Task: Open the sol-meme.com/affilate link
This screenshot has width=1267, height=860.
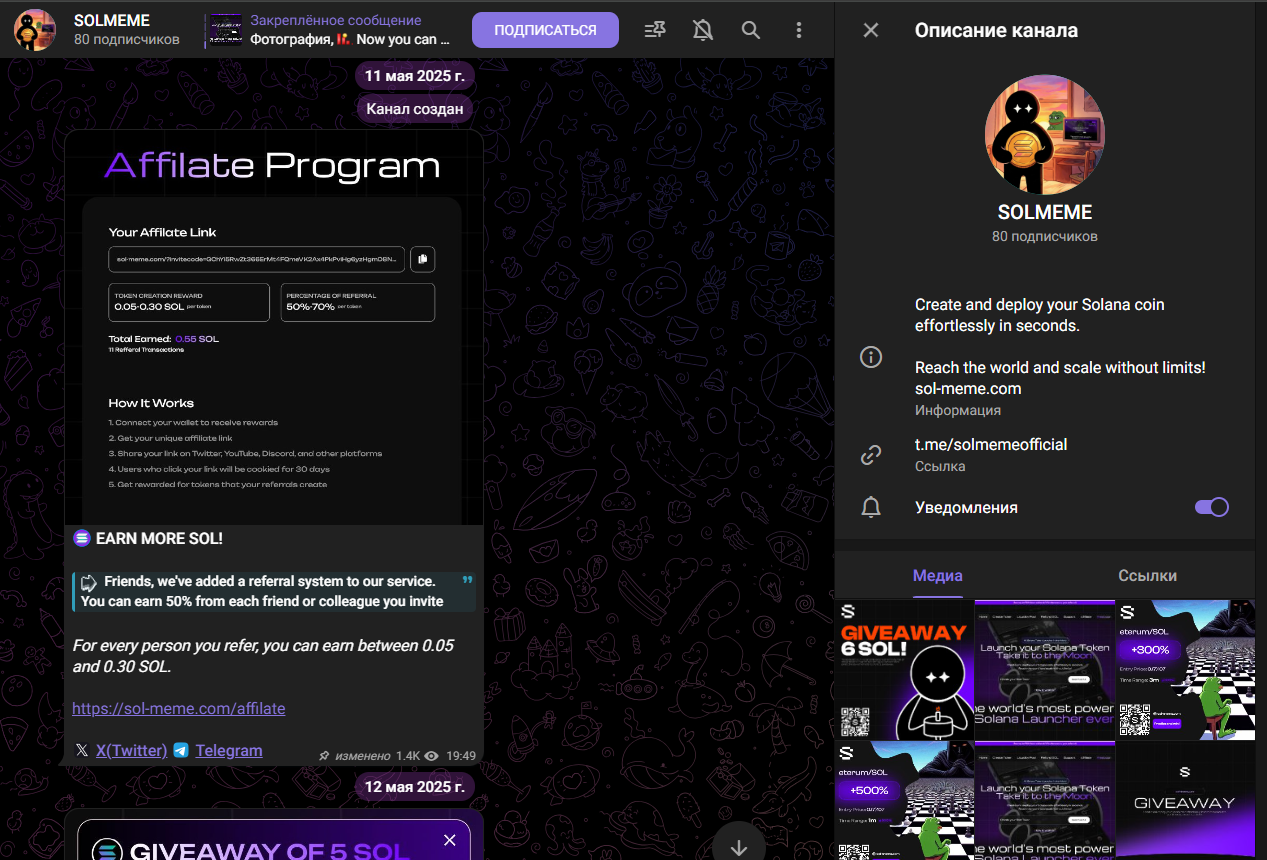Action: click(179, 708)
